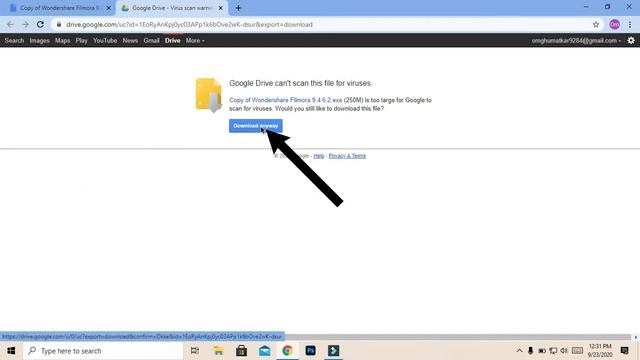The height and width of the screenshot is (360, 640).
Task: Expand the More dropdown in Google bar
Action: pyautogui.click(x=195, y=40)
